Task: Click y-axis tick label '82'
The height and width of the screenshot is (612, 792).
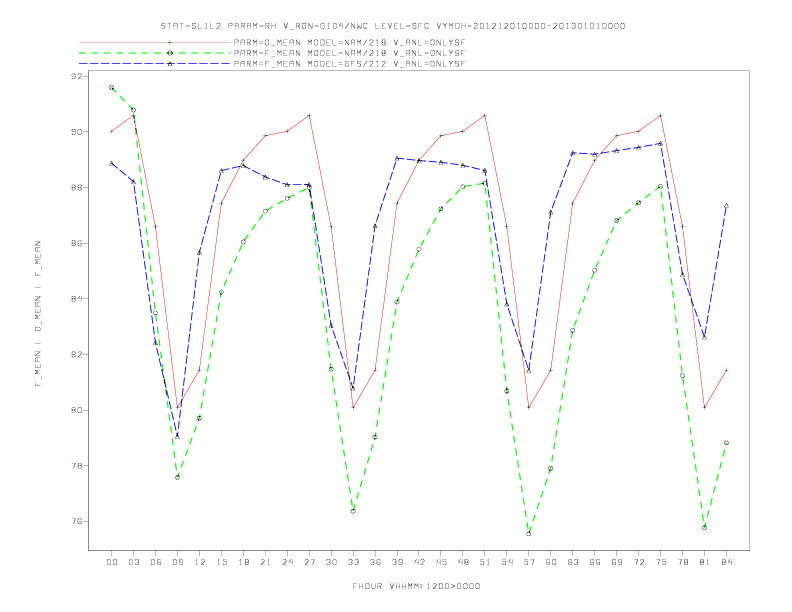Action: [x=76, y=354]
